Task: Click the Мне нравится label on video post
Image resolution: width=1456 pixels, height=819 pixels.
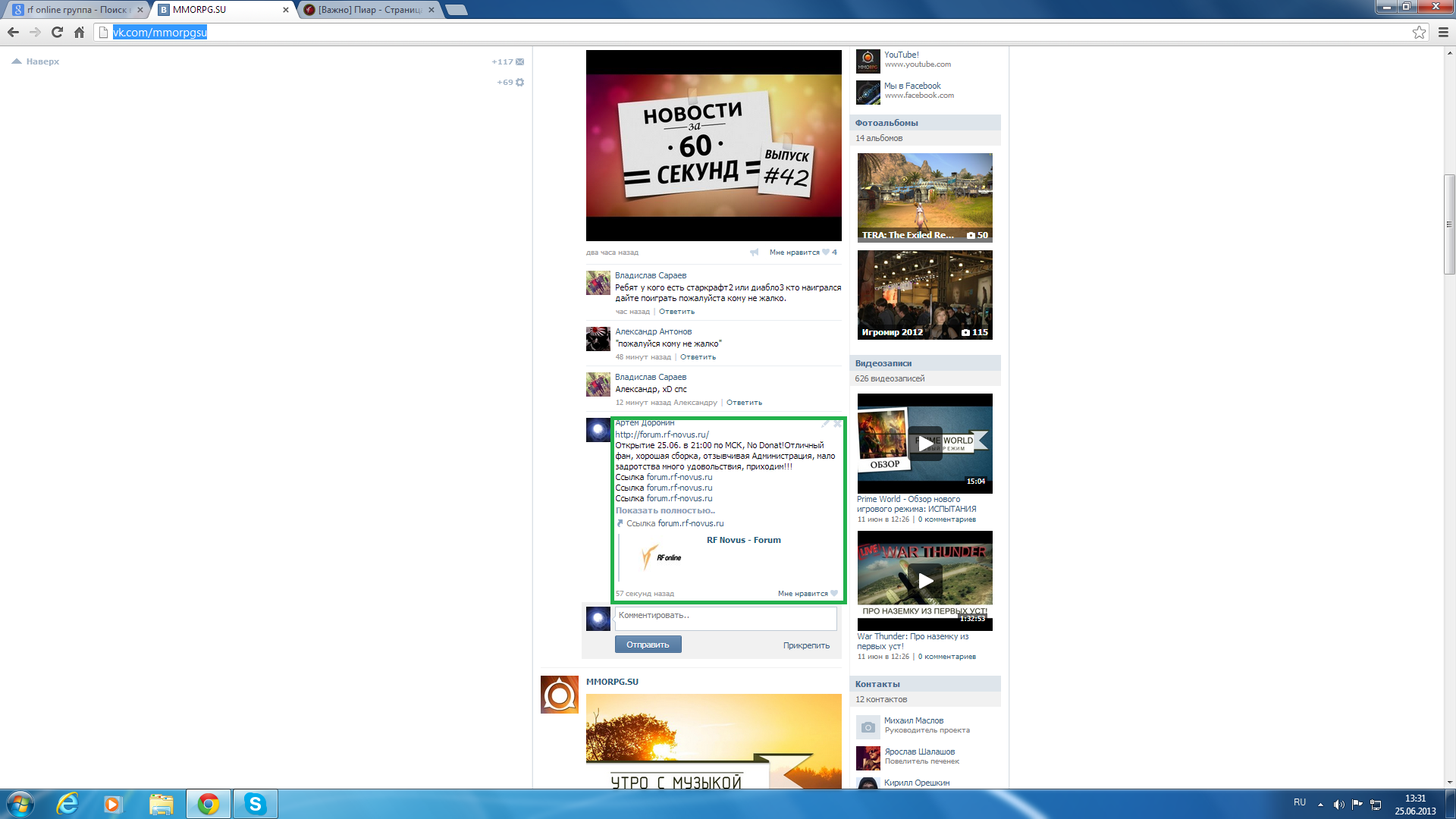Action: 794,253
